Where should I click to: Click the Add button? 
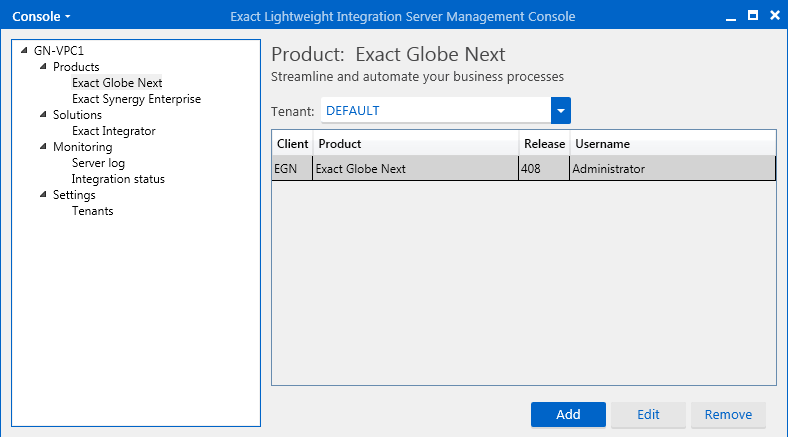[x=568, y=414]
